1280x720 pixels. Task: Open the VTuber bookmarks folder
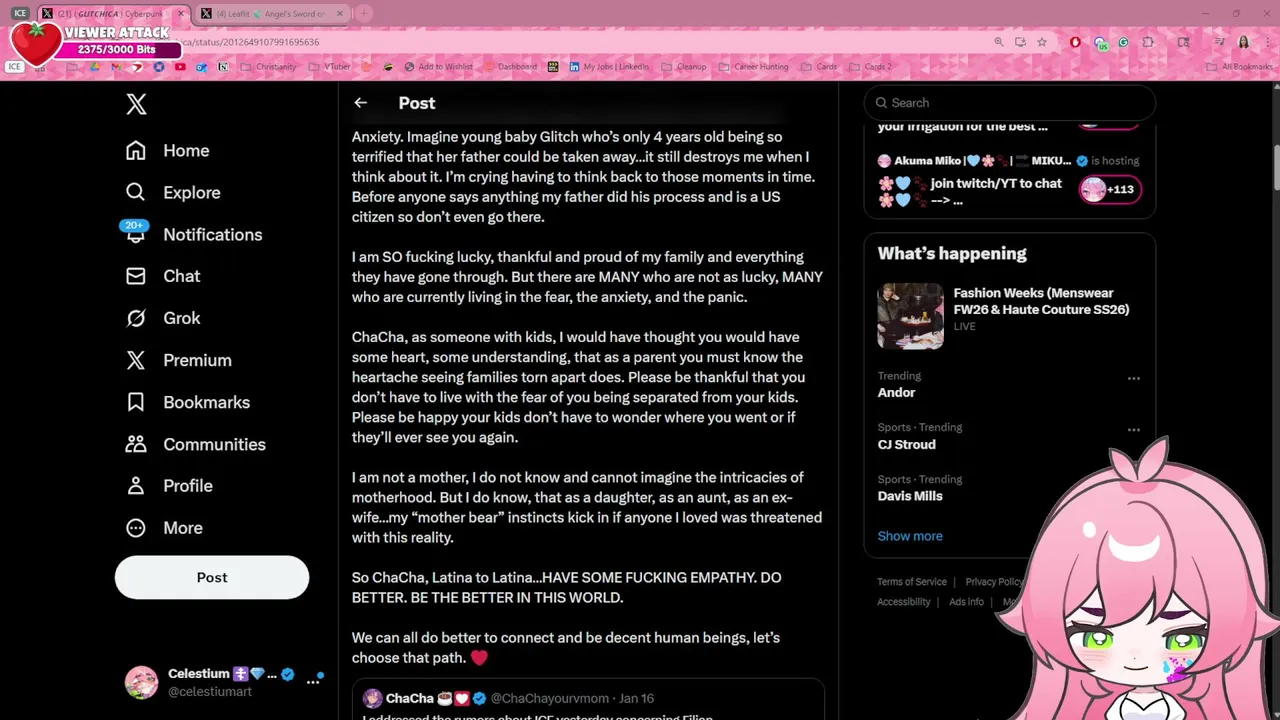[x=330, y=67]
